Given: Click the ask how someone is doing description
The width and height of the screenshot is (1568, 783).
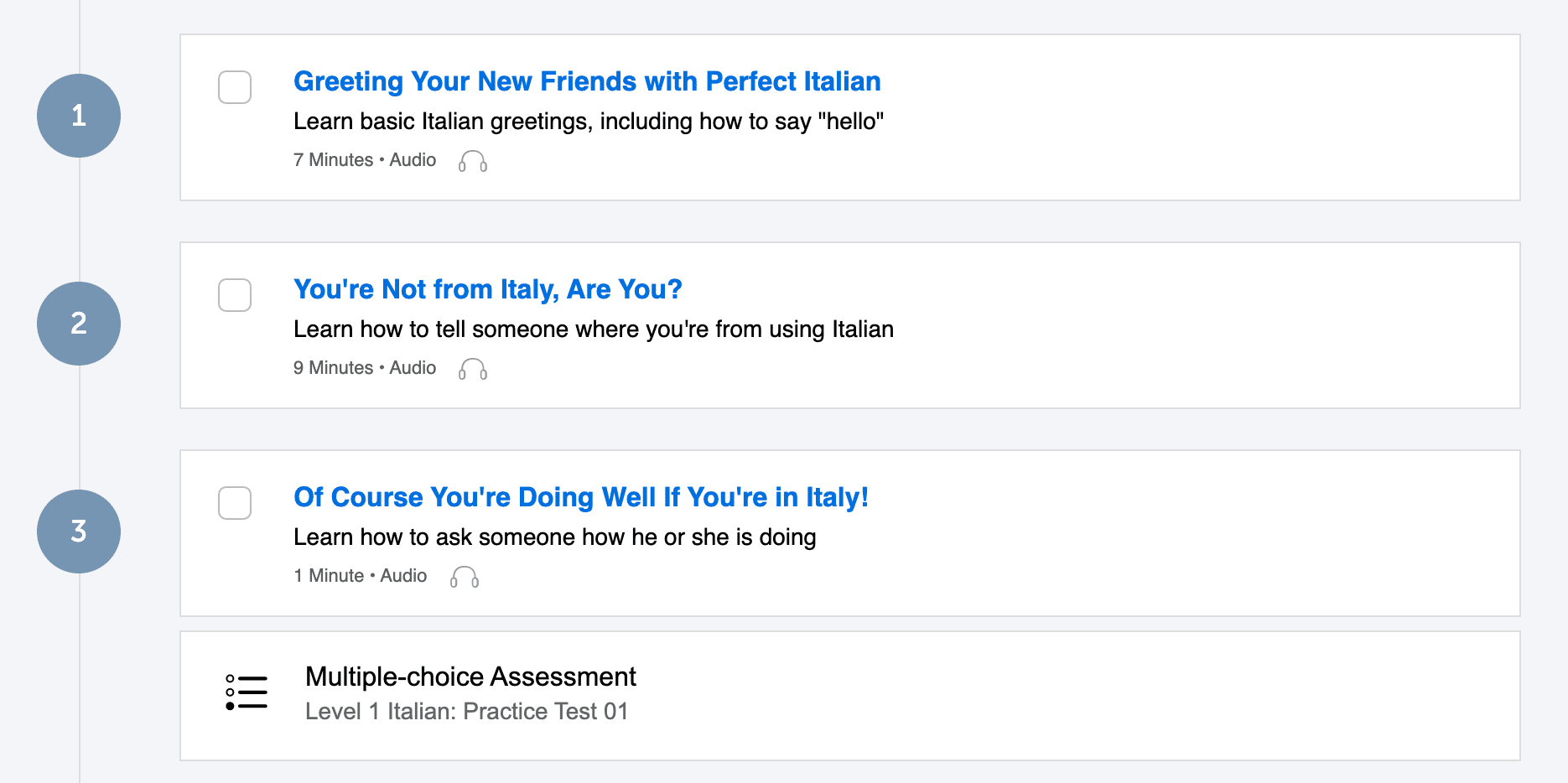Looking at the screenshot, I should (554, 537).
